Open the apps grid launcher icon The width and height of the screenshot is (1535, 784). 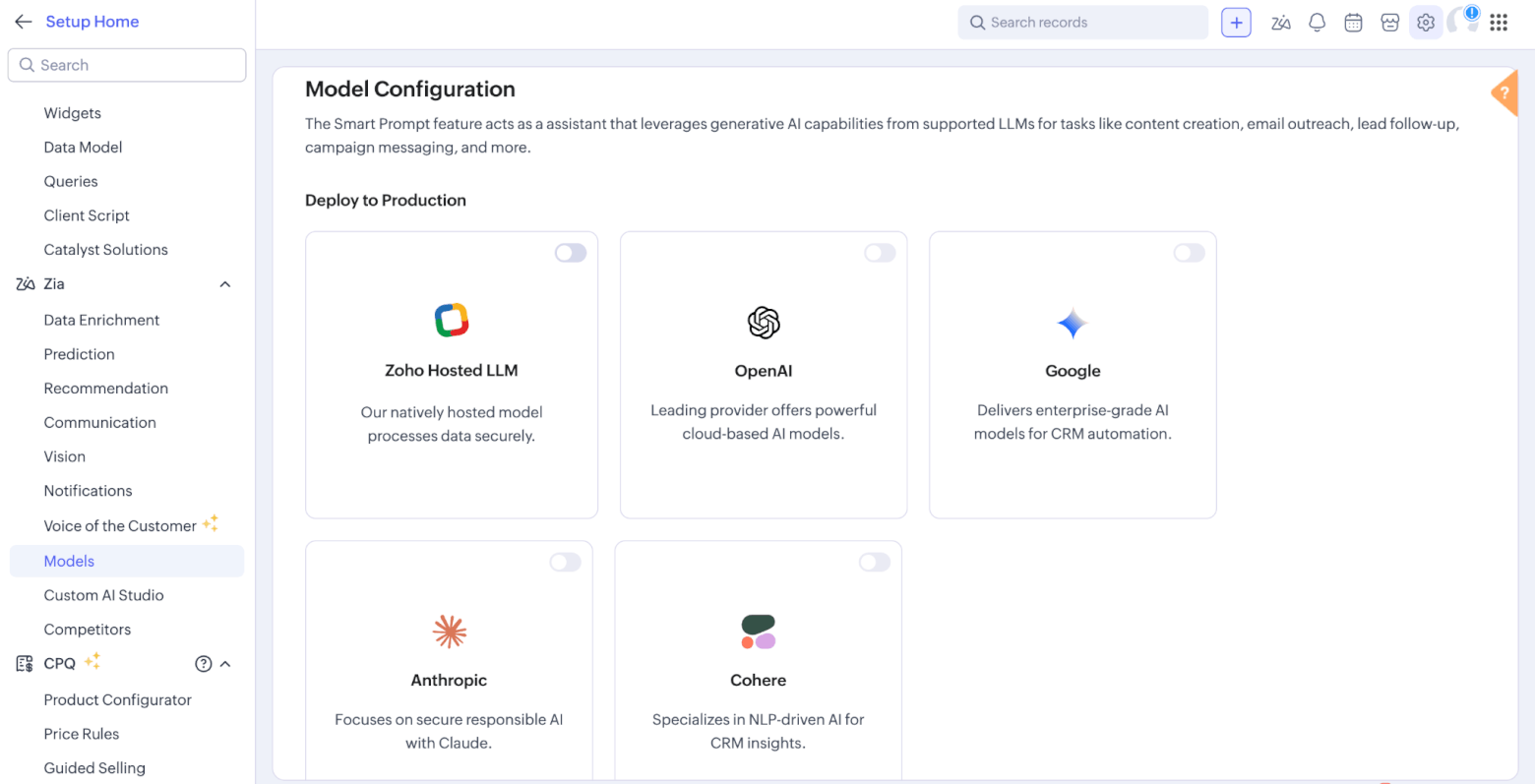pyautogui.click(x=1499, y=23)
